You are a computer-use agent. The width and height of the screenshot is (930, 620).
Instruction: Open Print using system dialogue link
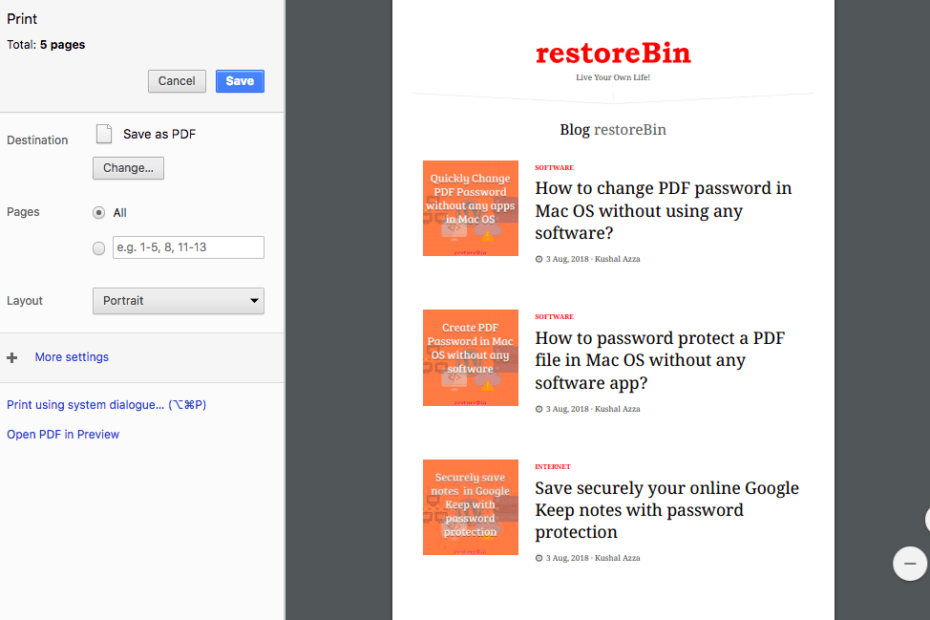(107, 405)
